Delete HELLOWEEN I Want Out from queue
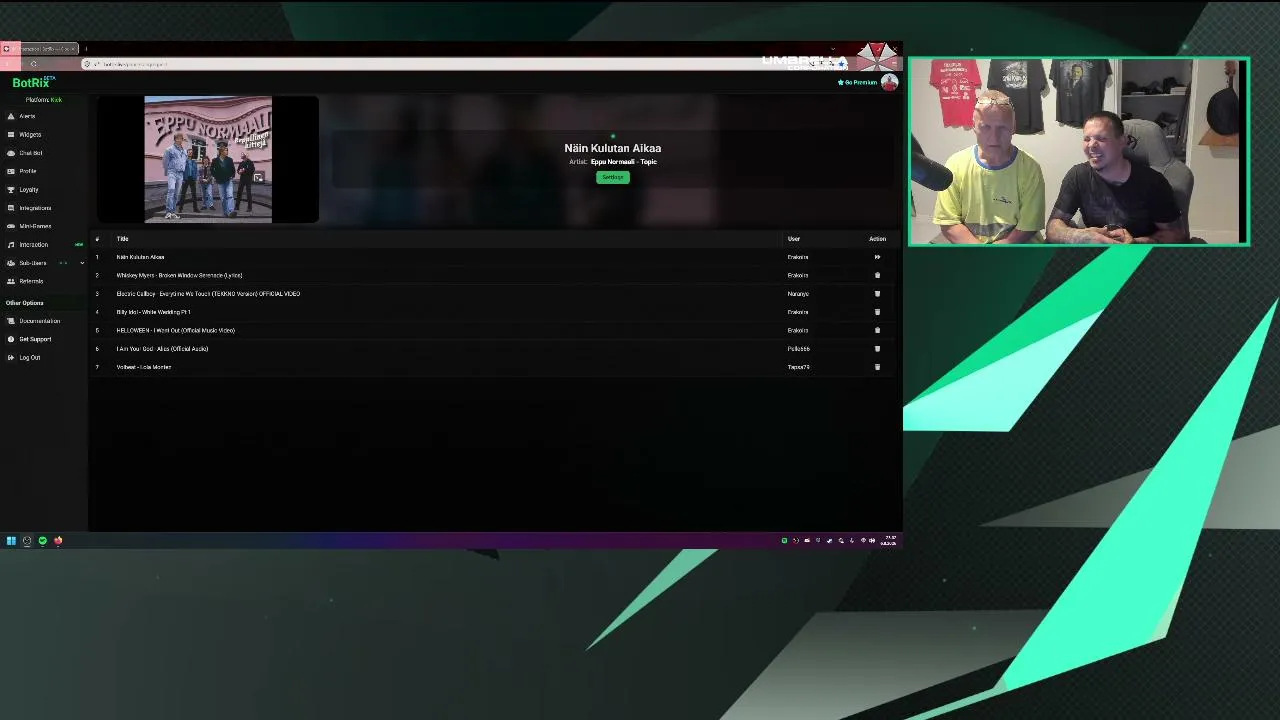Viewport: 1280px width, 720px height. tap(877, 330)
